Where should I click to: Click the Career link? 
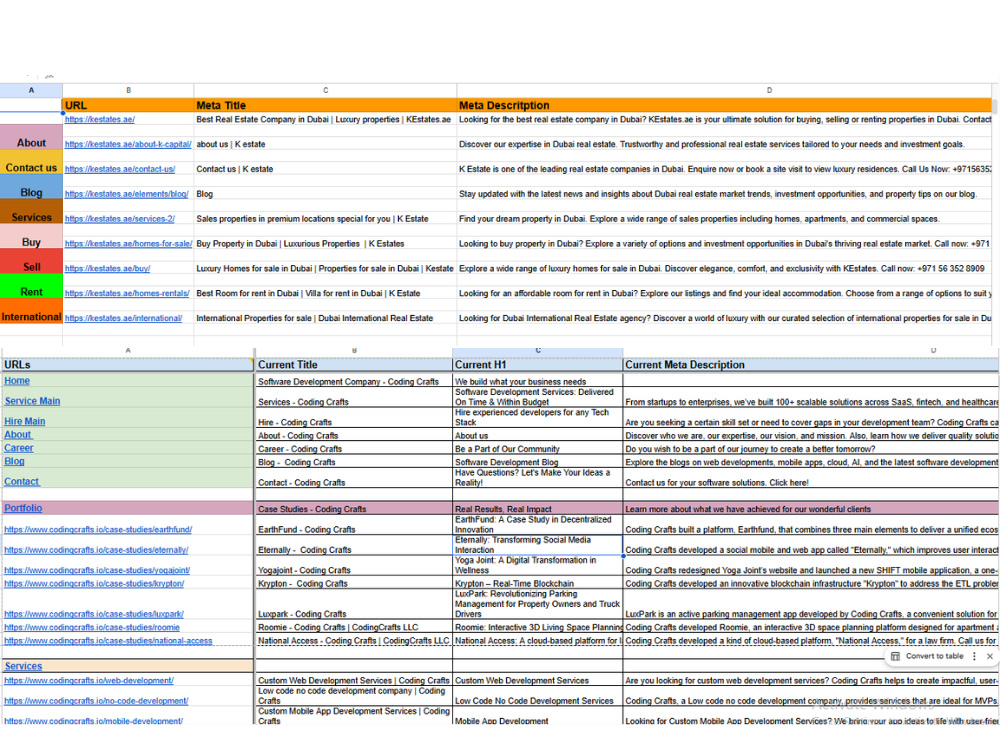pyautogui.click(x=18, y=448)
